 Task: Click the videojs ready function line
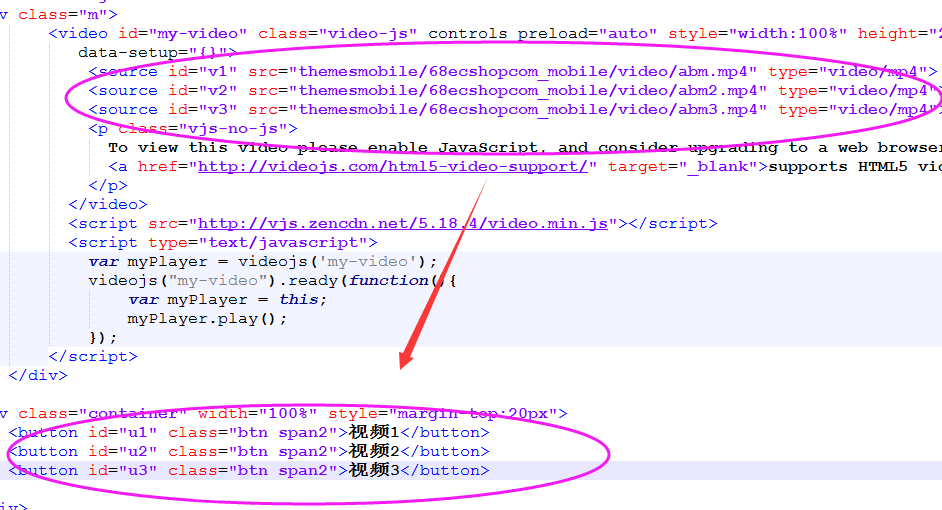[273, 281]
